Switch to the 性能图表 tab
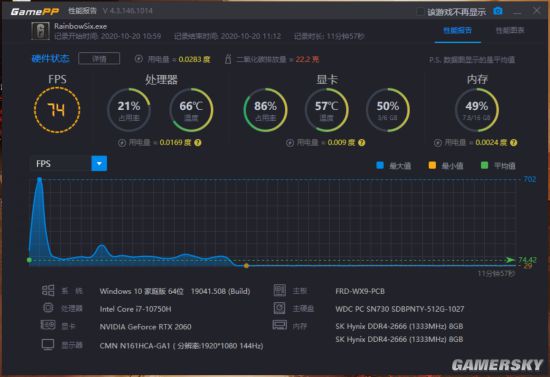 click(510, 31)
